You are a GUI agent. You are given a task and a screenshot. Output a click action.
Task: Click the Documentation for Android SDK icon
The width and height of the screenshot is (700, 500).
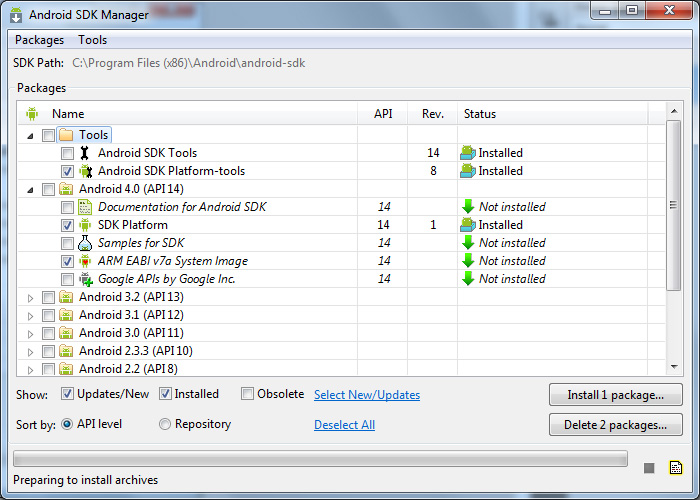pos(85,207)
